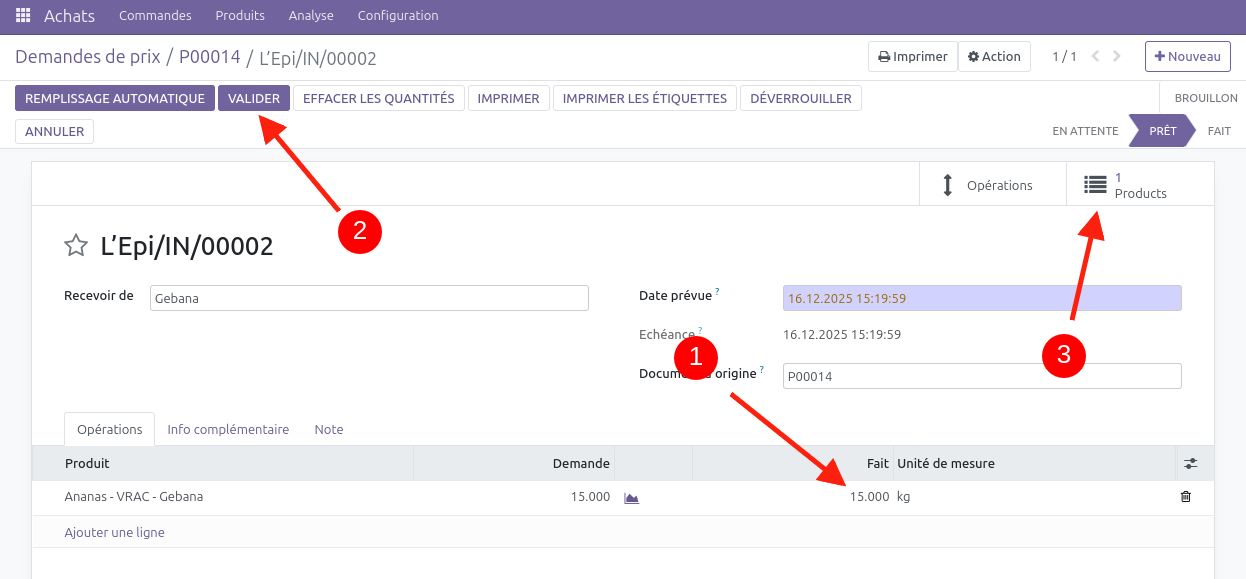Go to previous record arrow
The width and height of the screenshot is (1246, 579).
click(1096, 57)
